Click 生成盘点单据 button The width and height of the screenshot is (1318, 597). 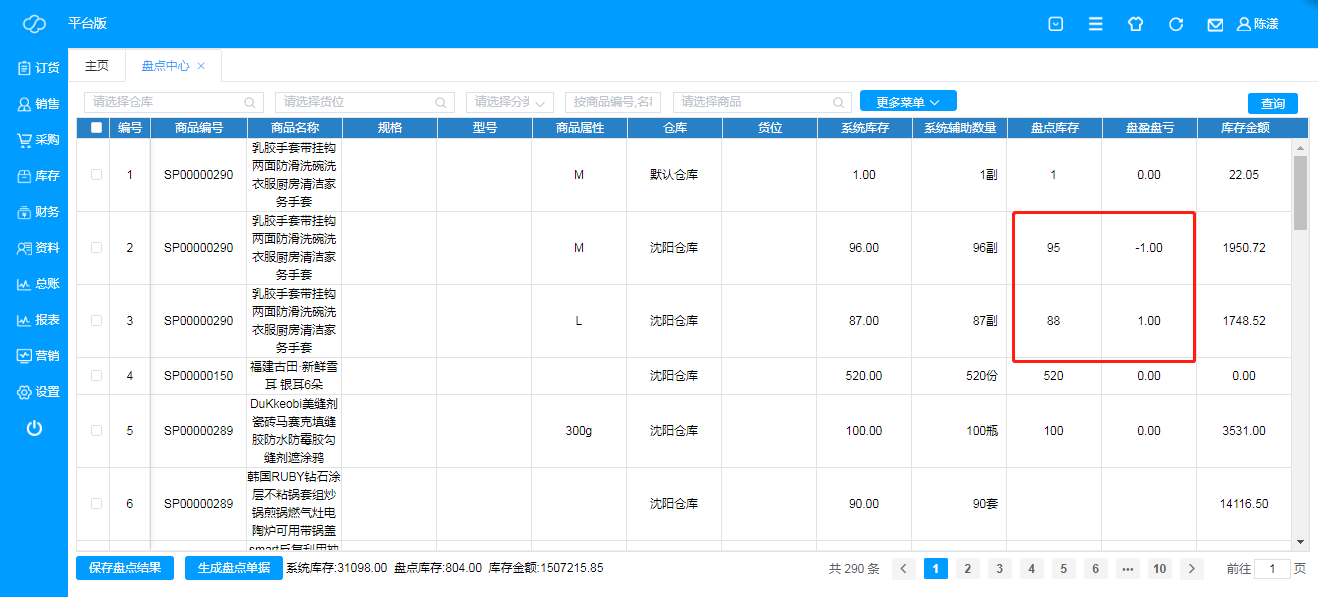pyautogui.click(x=235, y=568)
